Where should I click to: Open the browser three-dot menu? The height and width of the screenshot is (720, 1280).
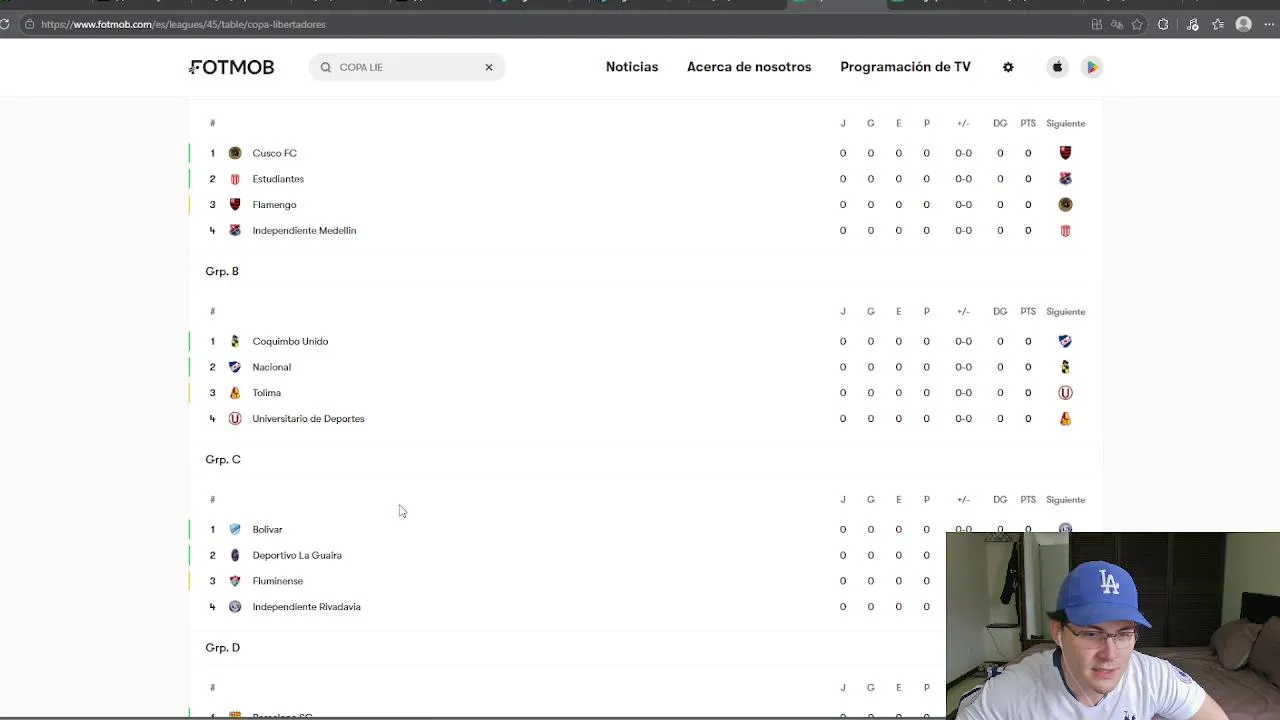tap(1271, 24)
